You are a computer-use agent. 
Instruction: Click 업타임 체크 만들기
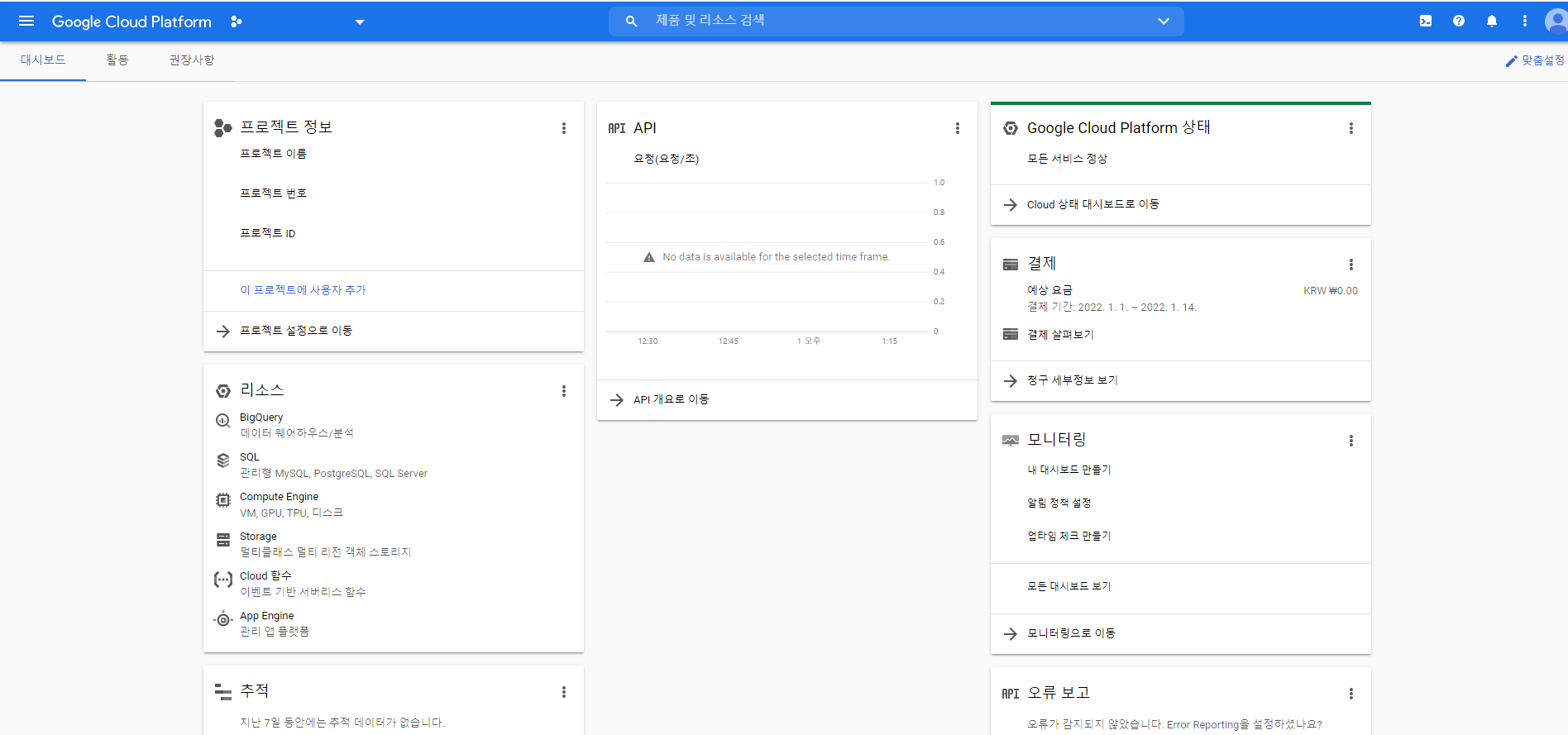coord(1068,536)
